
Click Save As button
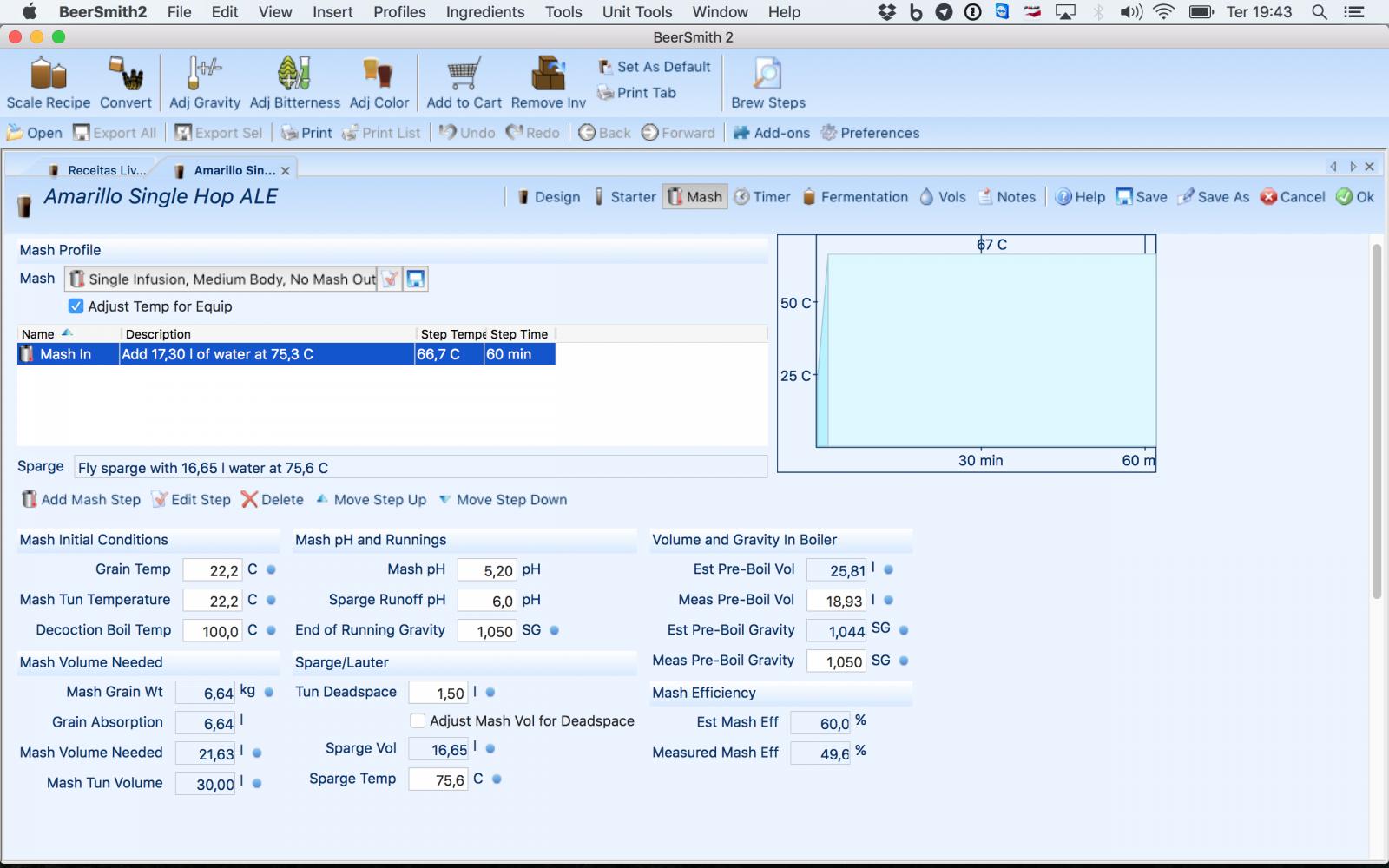point(1214,197)
